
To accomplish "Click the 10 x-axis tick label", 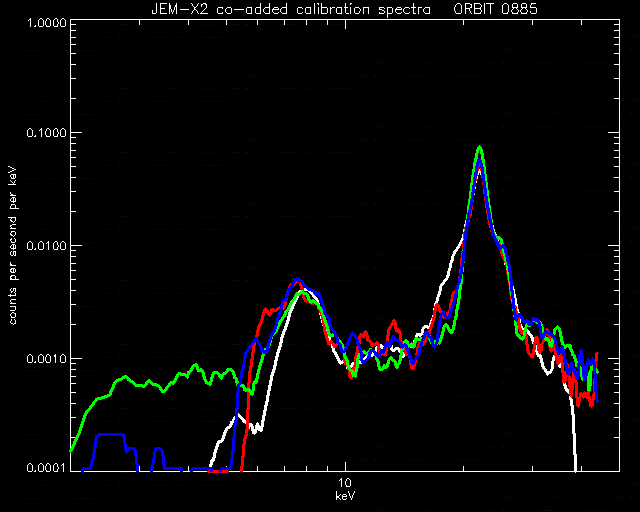I will (345, 483).
